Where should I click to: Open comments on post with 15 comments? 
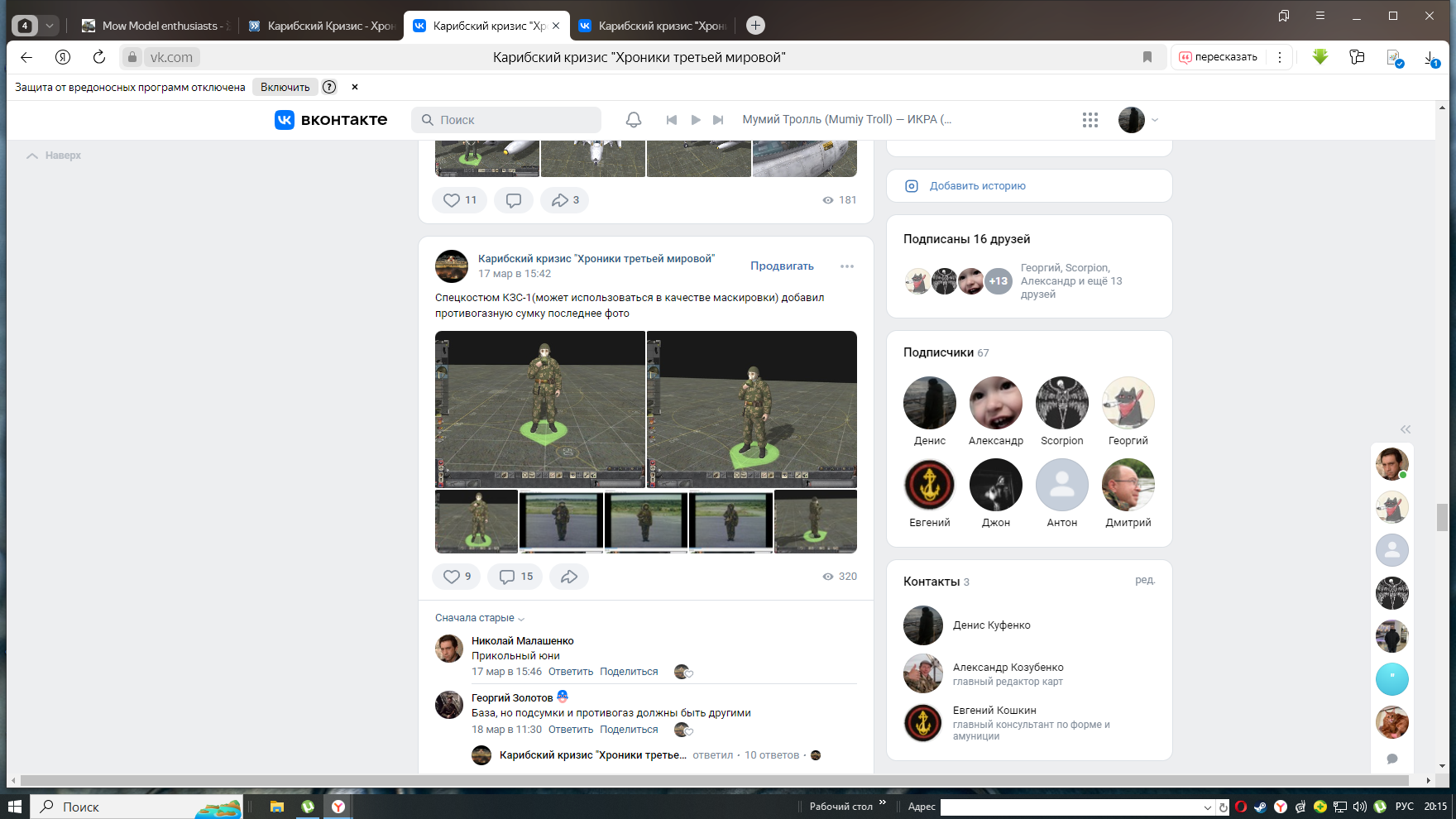pyautogui.click(x=515, y=577)
